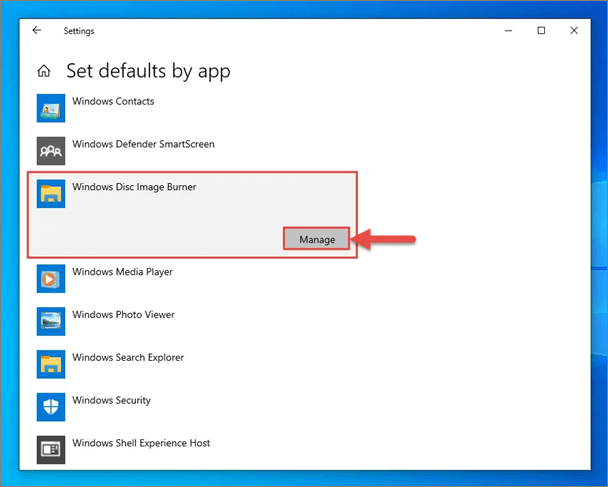Pick the Windows Security text label
This screenshot has width=608, height=487.
[x=111, y=401]
